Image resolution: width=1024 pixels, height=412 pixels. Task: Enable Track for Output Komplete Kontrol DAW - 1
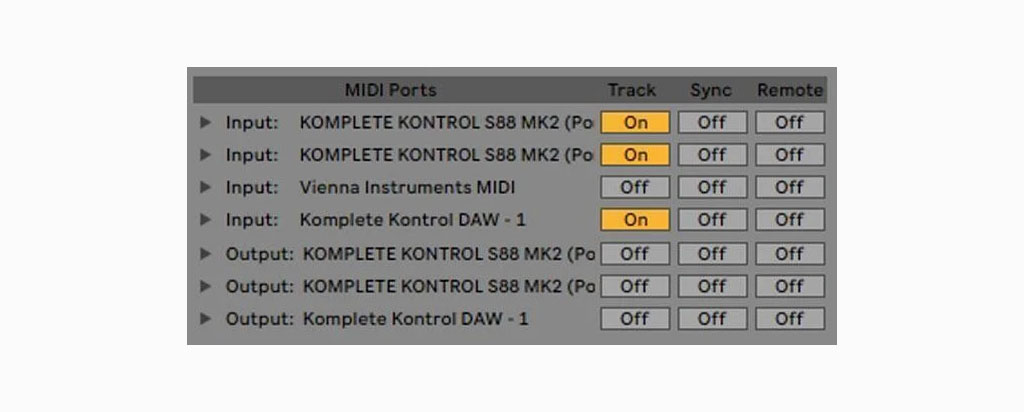(x=635, y=319)
